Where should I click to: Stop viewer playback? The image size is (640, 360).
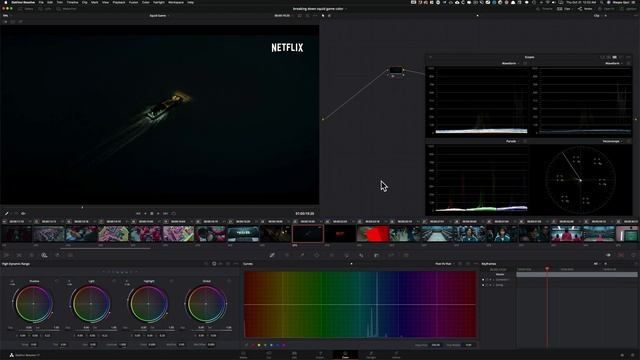(x=152, y=213)
